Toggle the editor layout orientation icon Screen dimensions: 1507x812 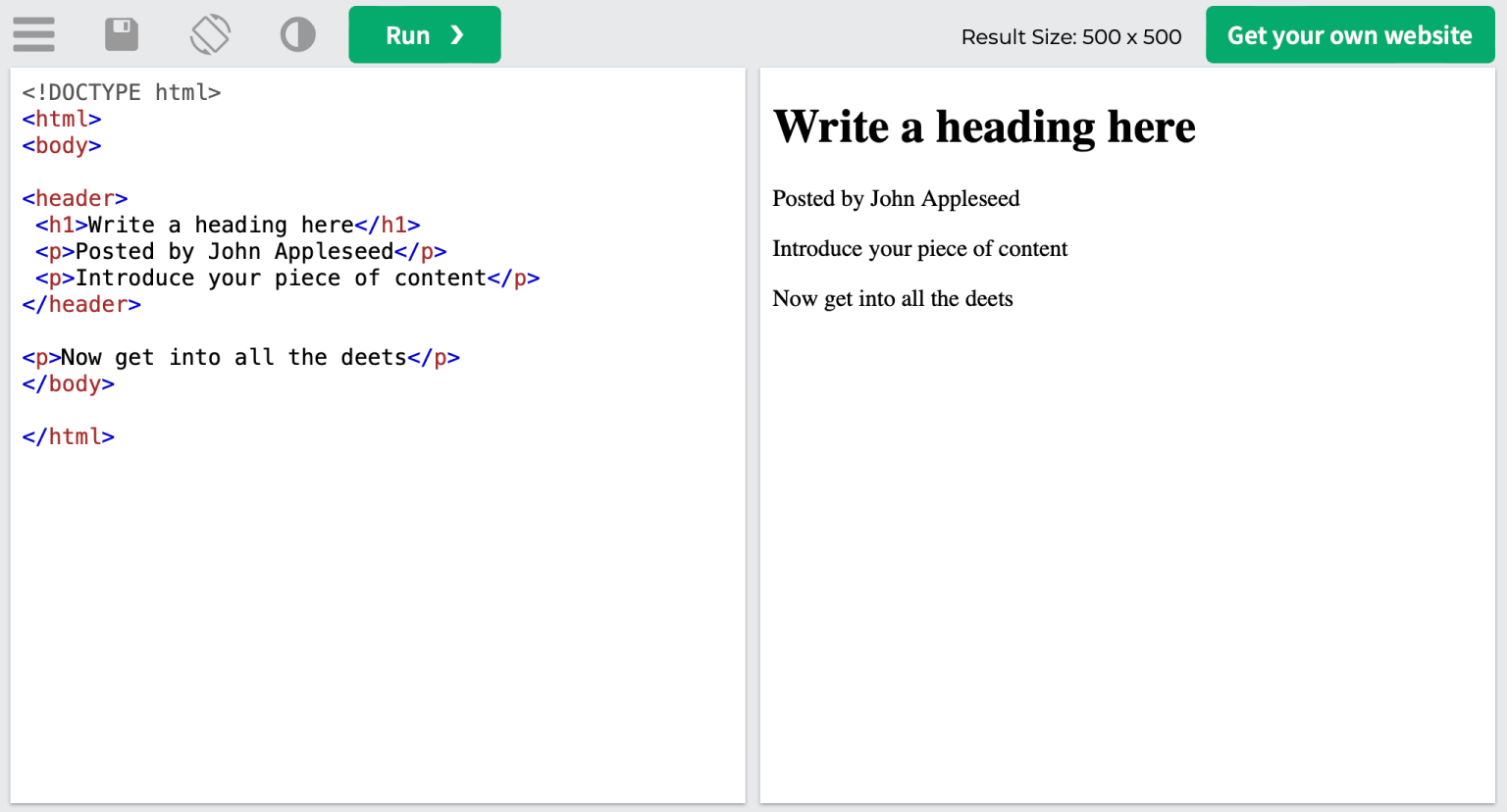click(209, 34)
